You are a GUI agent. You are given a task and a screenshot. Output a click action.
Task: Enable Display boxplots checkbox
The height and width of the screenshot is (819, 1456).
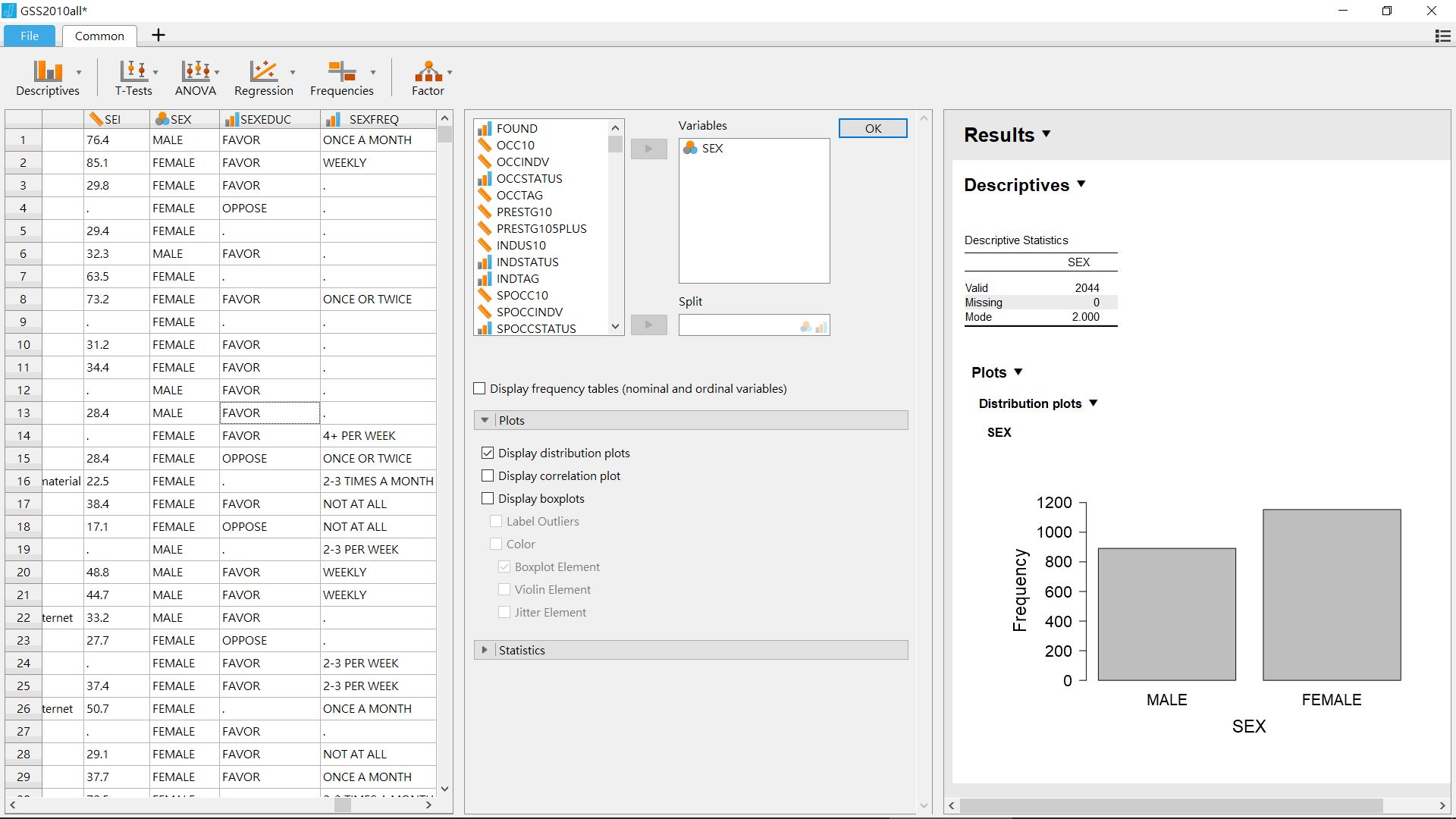click(487, 498)
